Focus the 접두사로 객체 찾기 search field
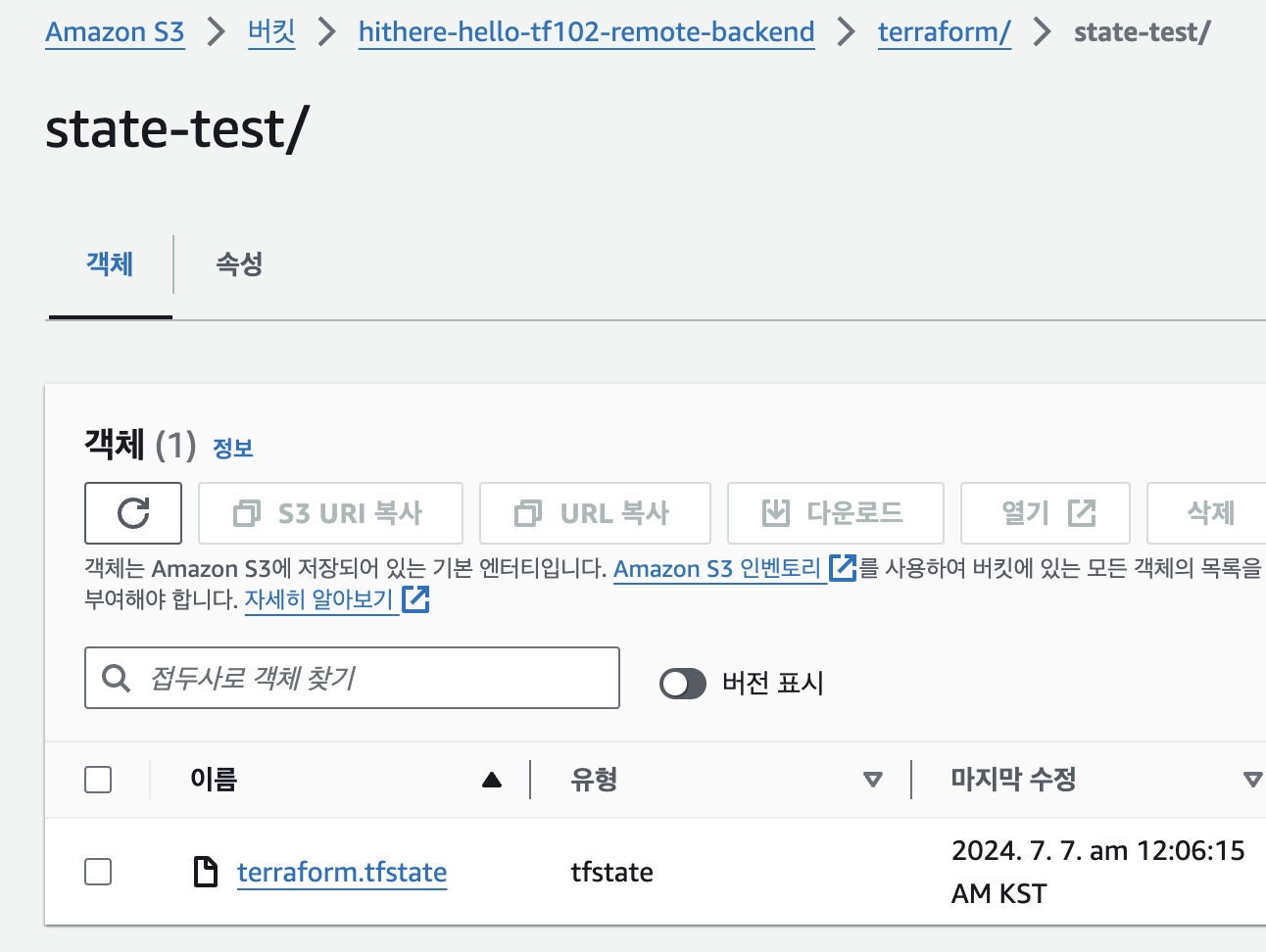The width and height of the screenshot is (1266, 952). [x=352, y=678]
